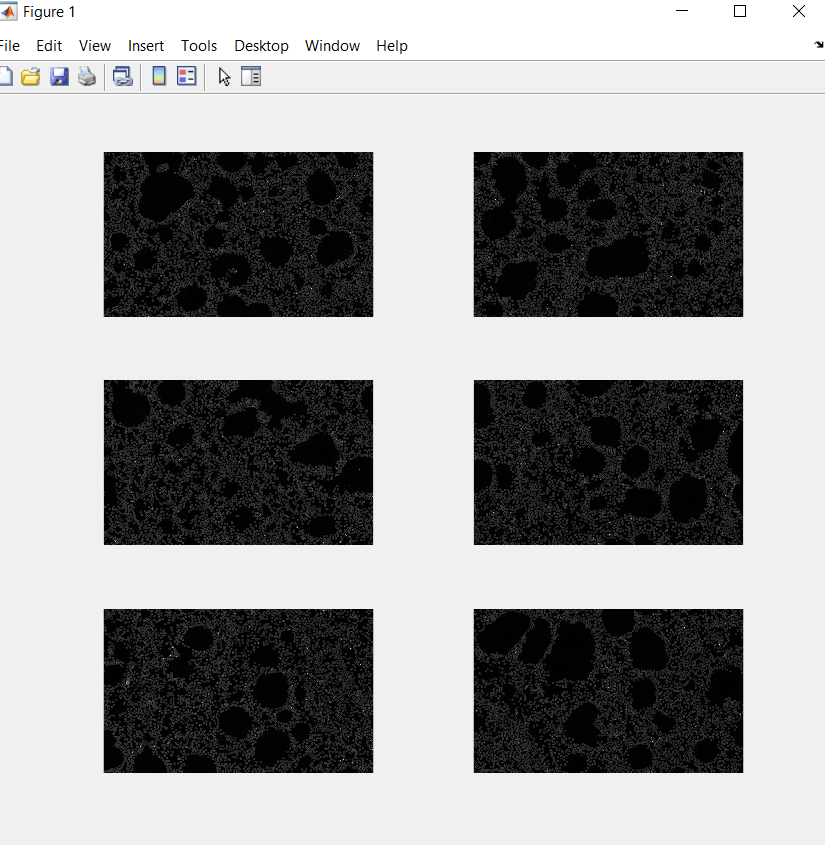Toggle the colorbar on
The image size is (825, 845).
coord(159,76)
